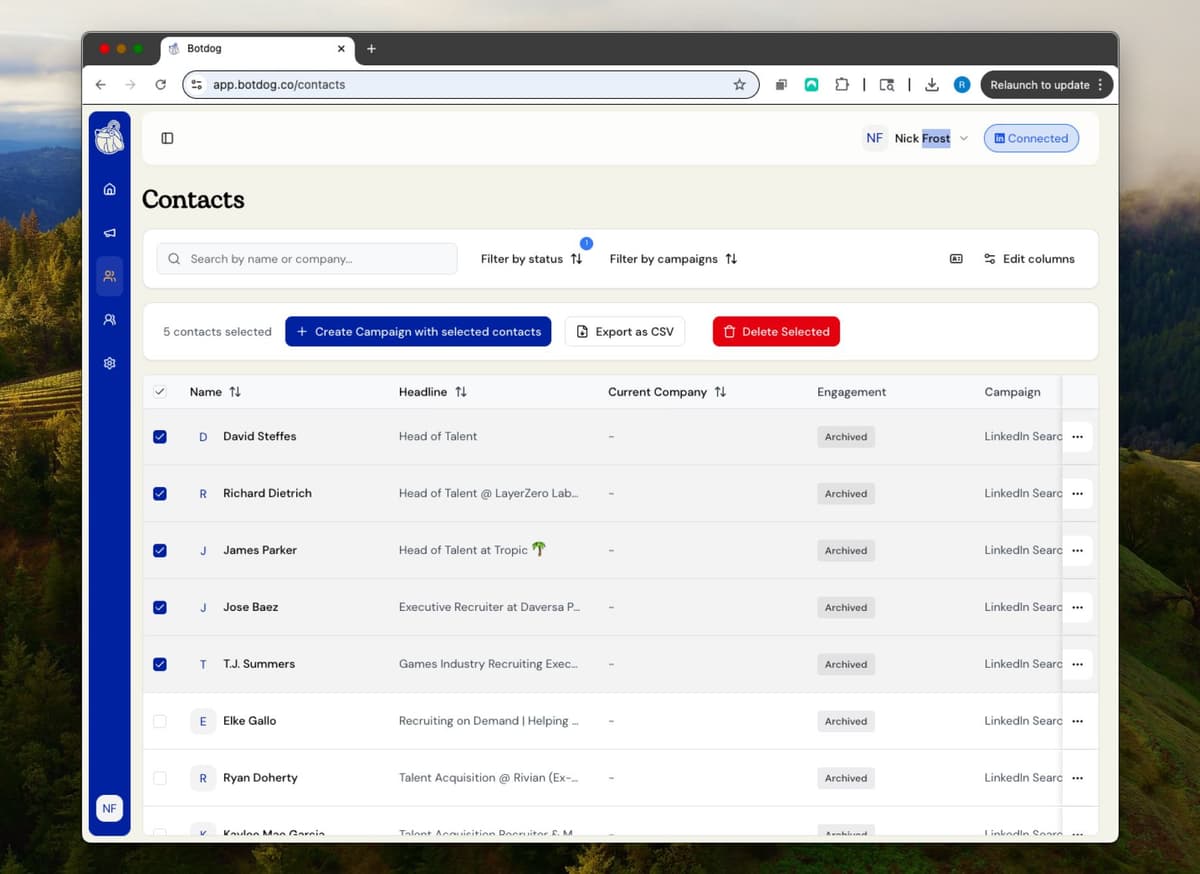Click Jose Baez contact name
This screenshot has width=1200, height=874.
(250, 608)
